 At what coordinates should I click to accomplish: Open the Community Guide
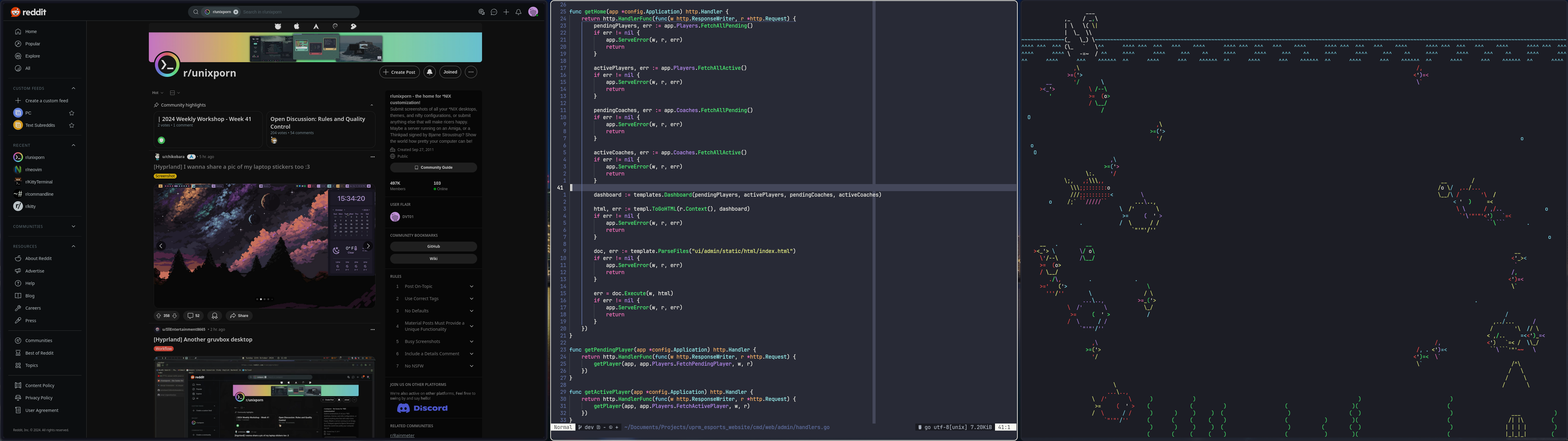tap(433, 167)
